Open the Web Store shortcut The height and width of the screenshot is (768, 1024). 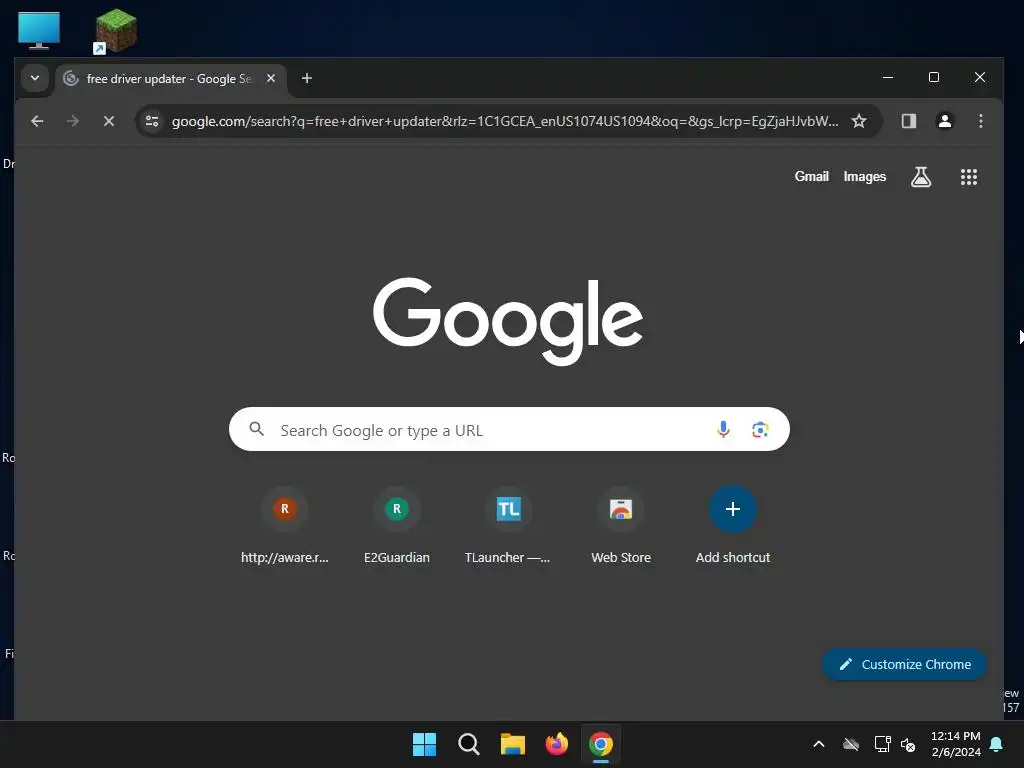point(620,527)
